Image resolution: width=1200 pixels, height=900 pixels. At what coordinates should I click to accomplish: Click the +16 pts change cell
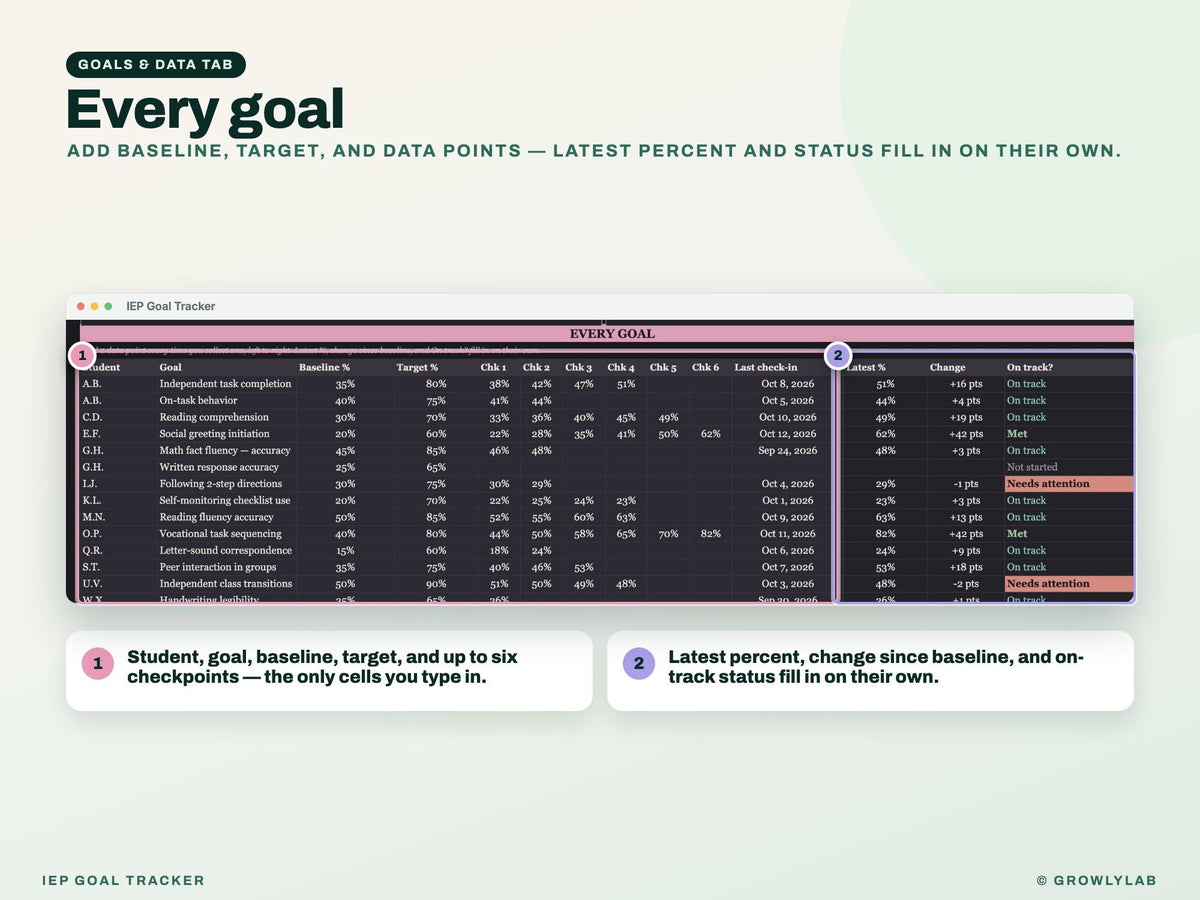[965, 384]
